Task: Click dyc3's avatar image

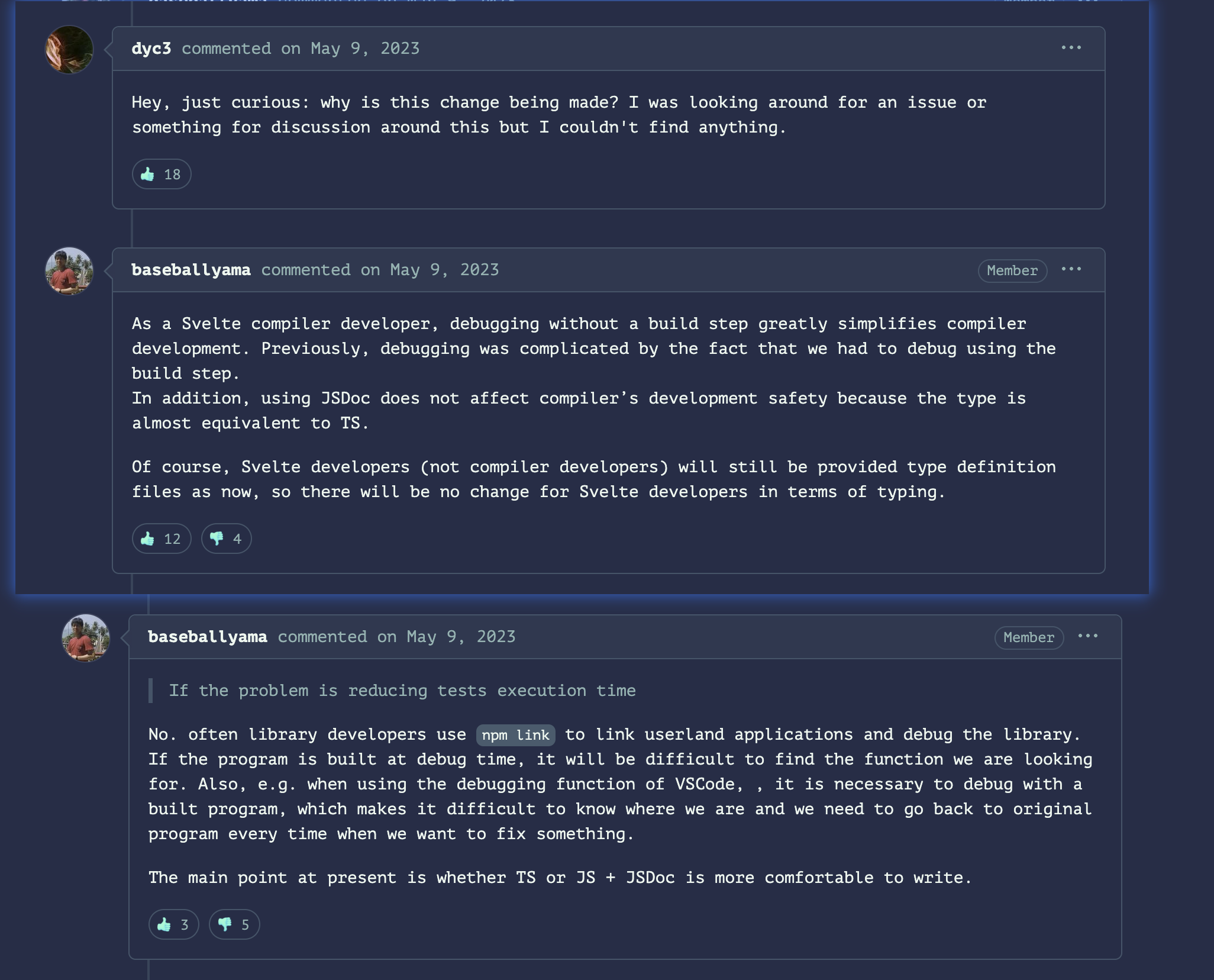Action: (68, 49)
